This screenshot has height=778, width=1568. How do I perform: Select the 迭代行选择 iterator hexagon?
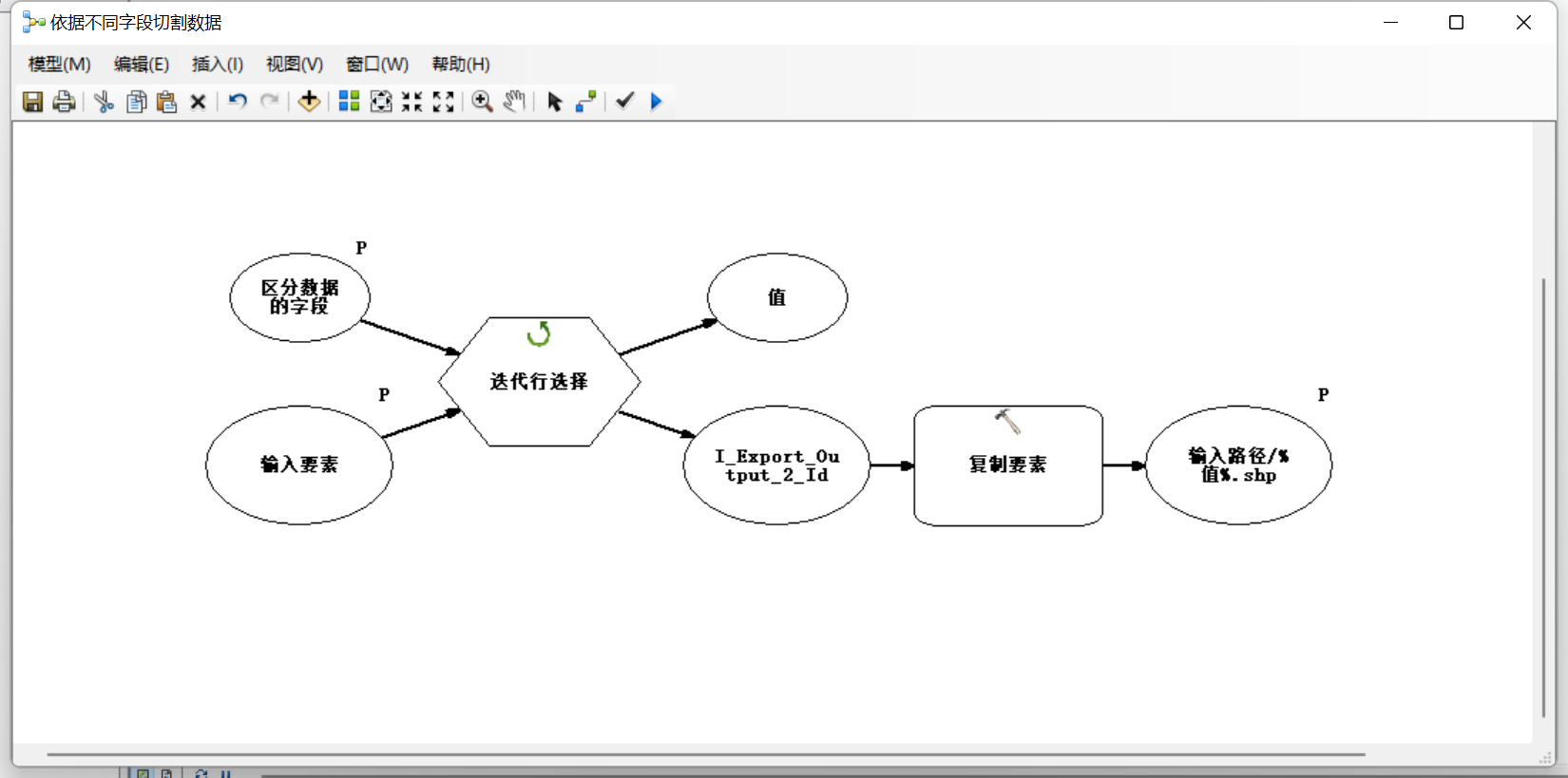pyautogui.click(x=539, y=381)
